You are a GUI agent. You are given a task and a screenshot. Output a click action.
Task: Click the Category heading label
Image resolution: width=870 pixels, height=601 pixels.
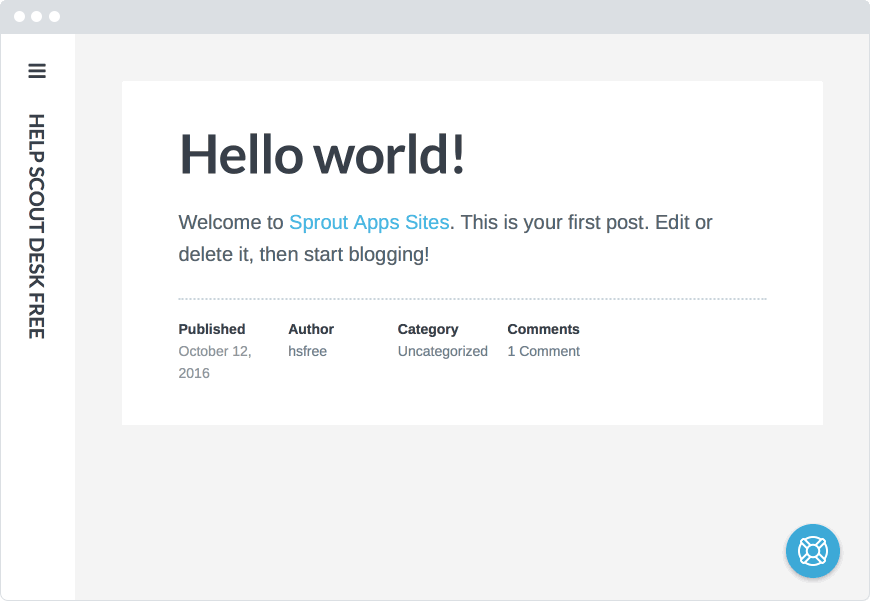point(428,330)
